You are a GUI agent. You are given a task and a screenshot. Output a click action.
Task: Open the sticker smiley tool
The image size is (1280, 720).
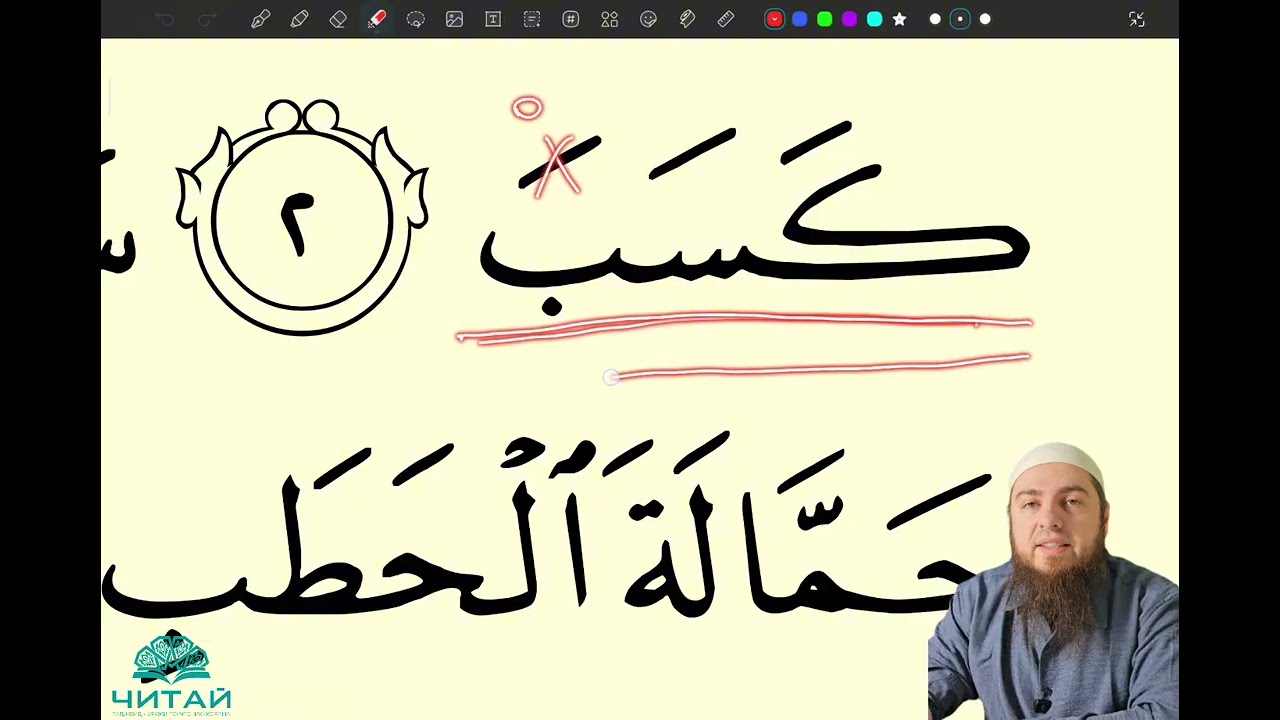click(x=648, y=19)
